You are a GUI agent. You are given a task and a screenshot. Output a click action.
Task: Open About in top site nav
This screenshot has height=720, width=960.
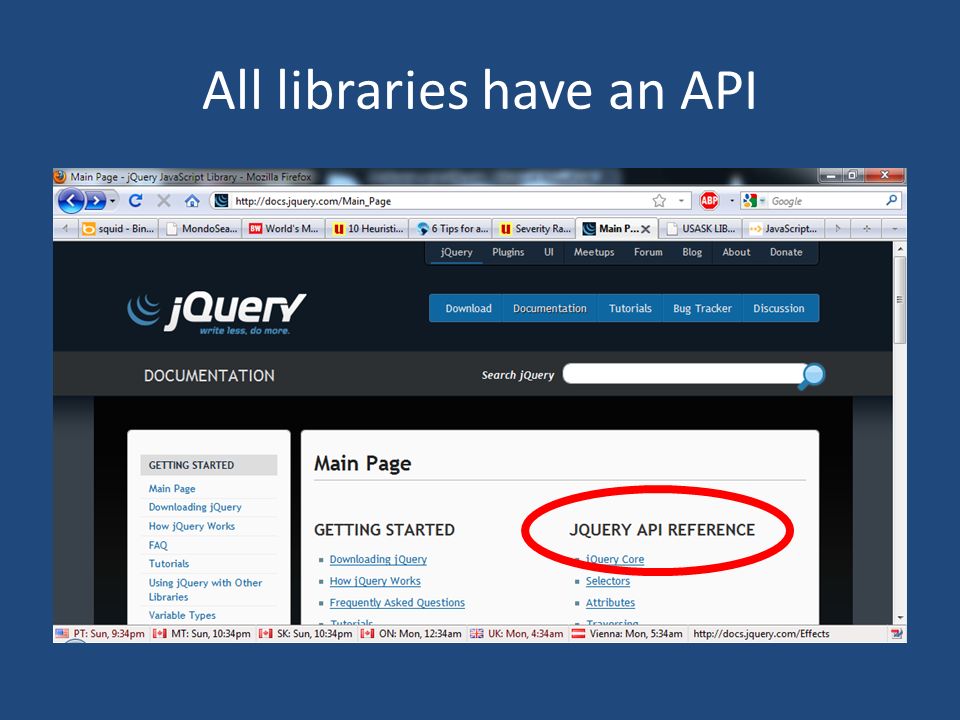pos(736,252)
